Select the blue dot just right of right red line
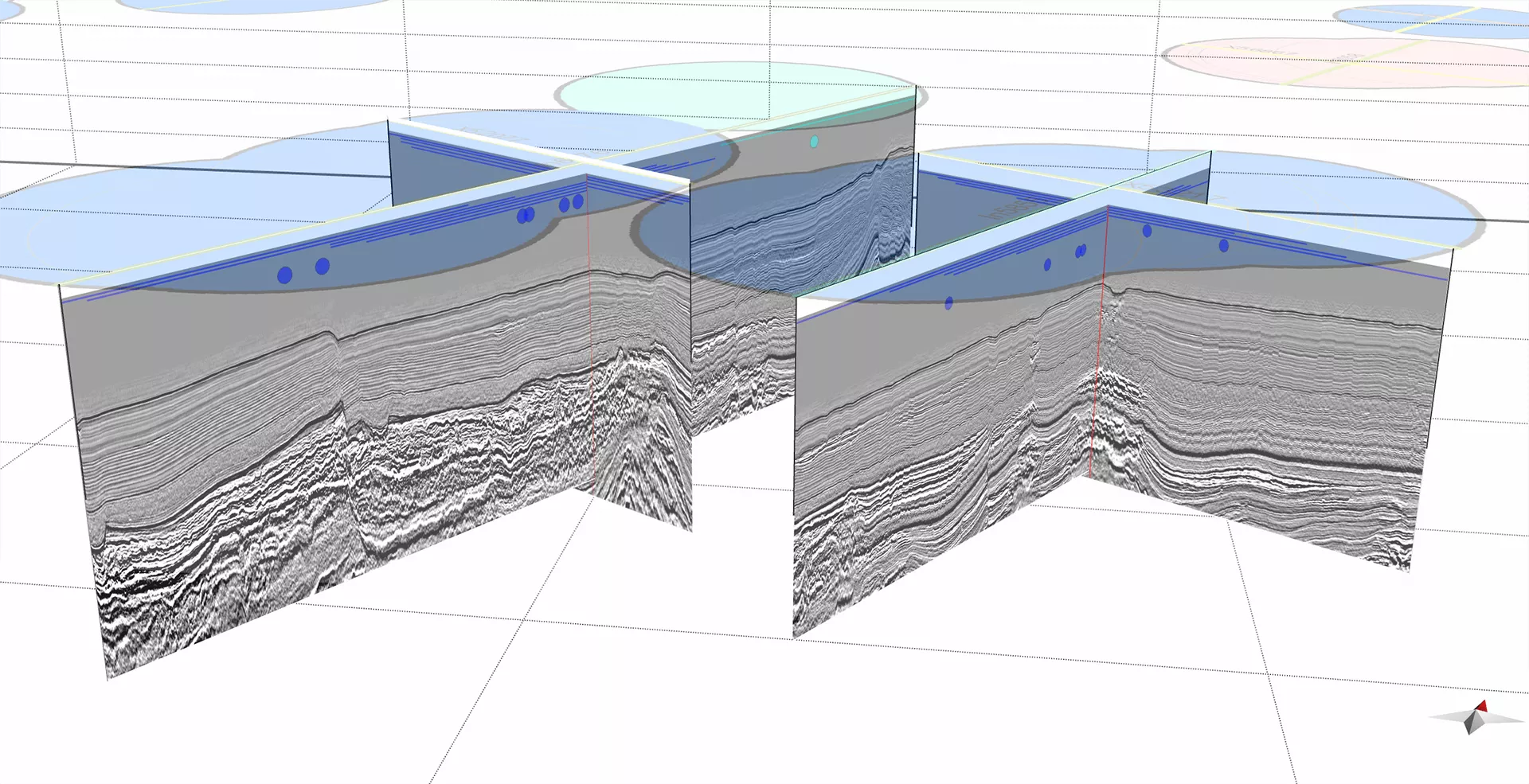1529x784 pixels. [1147, 231]
